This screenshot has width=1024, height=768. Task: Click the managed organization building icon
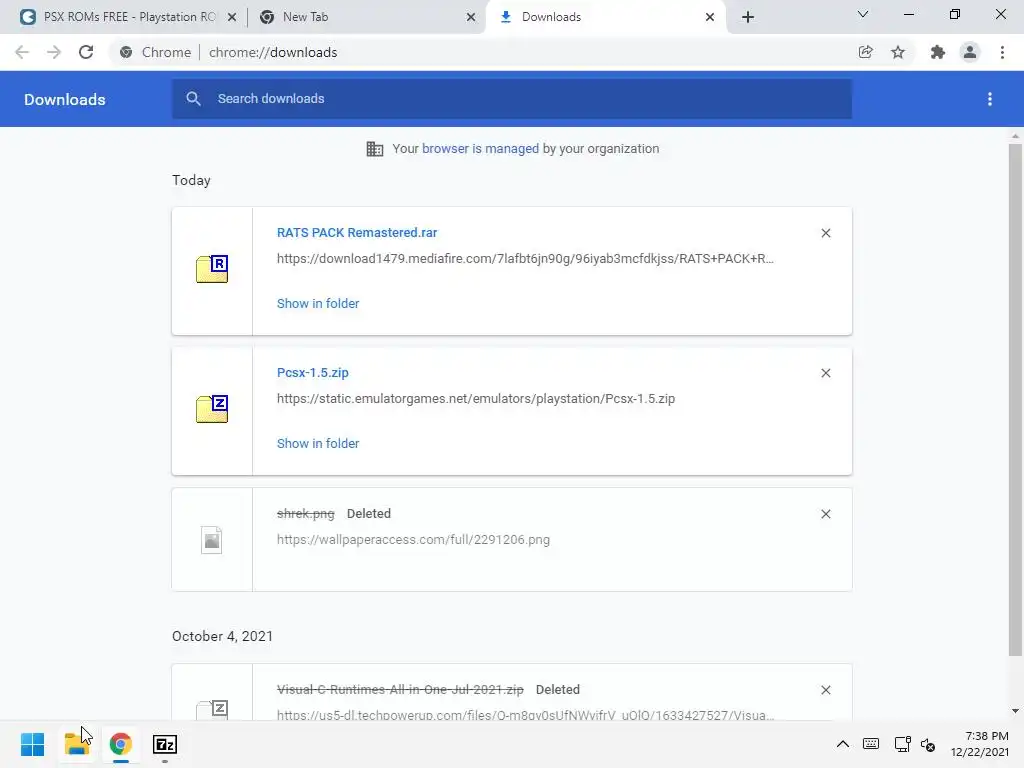pos(375,149)
